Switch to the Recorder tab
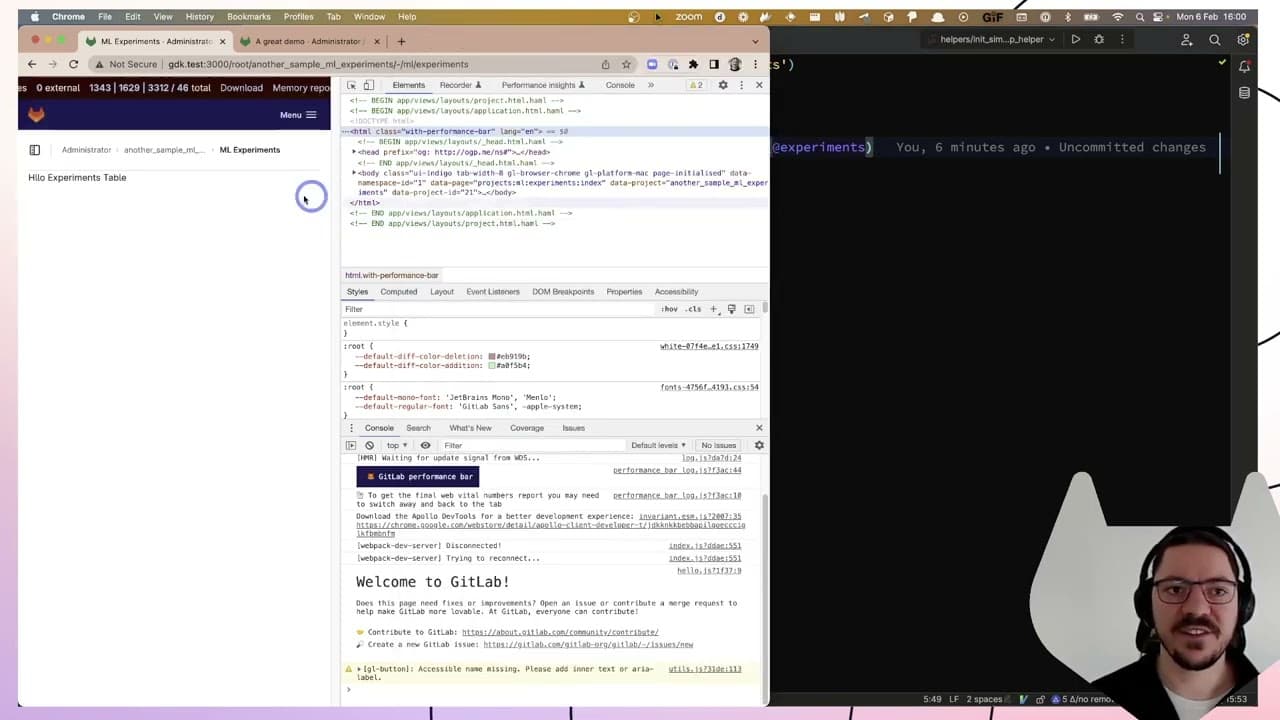Viewport: 1280px width, 720px height. (x=460, y=85)
